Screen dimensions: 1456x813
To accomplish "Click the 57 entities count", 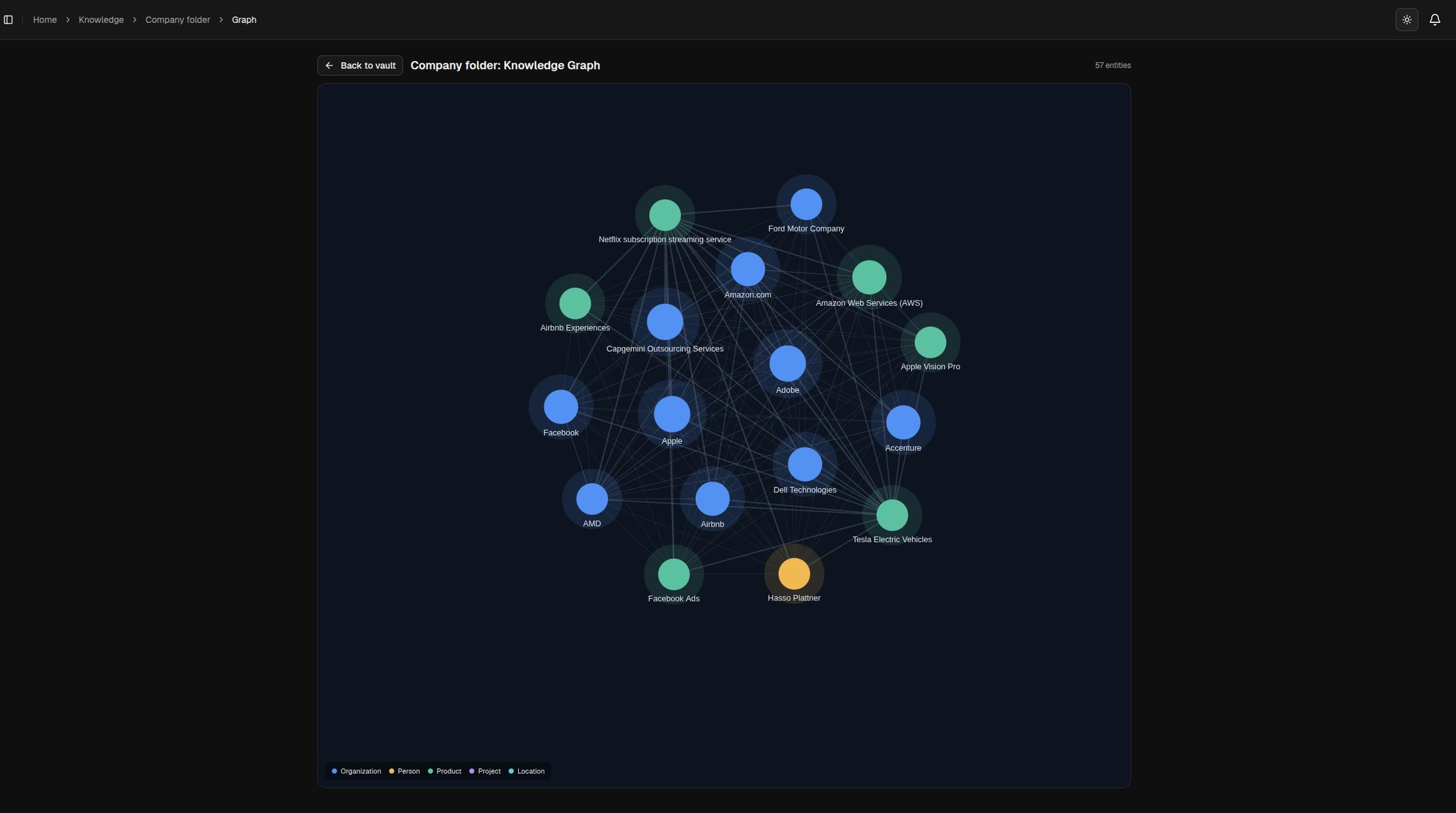I will pyautogui.click(x=1112, y=65).
